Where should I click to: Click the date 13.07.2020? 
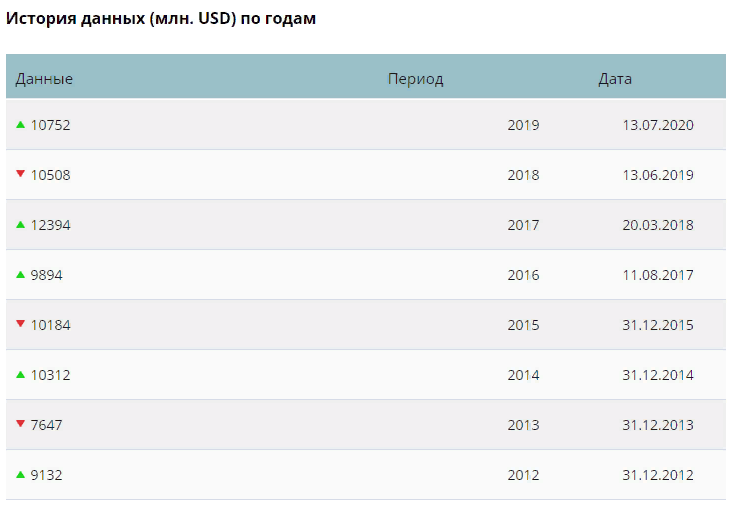657,125
